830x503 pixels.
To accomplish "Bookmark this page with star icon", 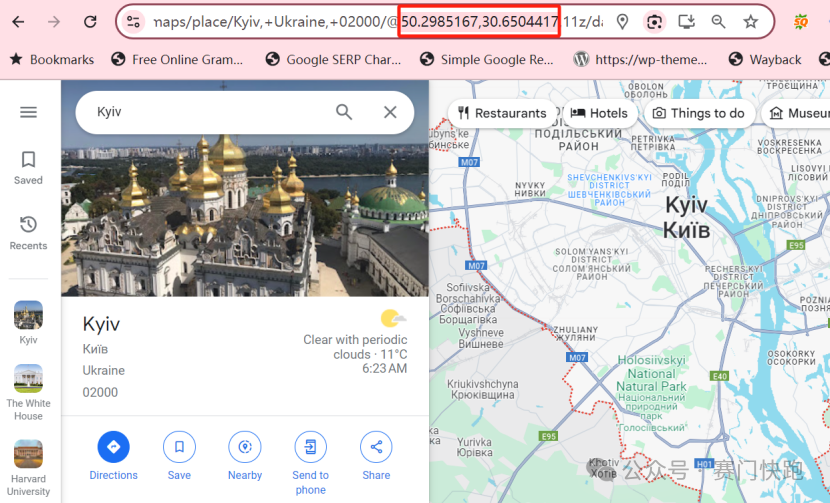I will (750, 21).
